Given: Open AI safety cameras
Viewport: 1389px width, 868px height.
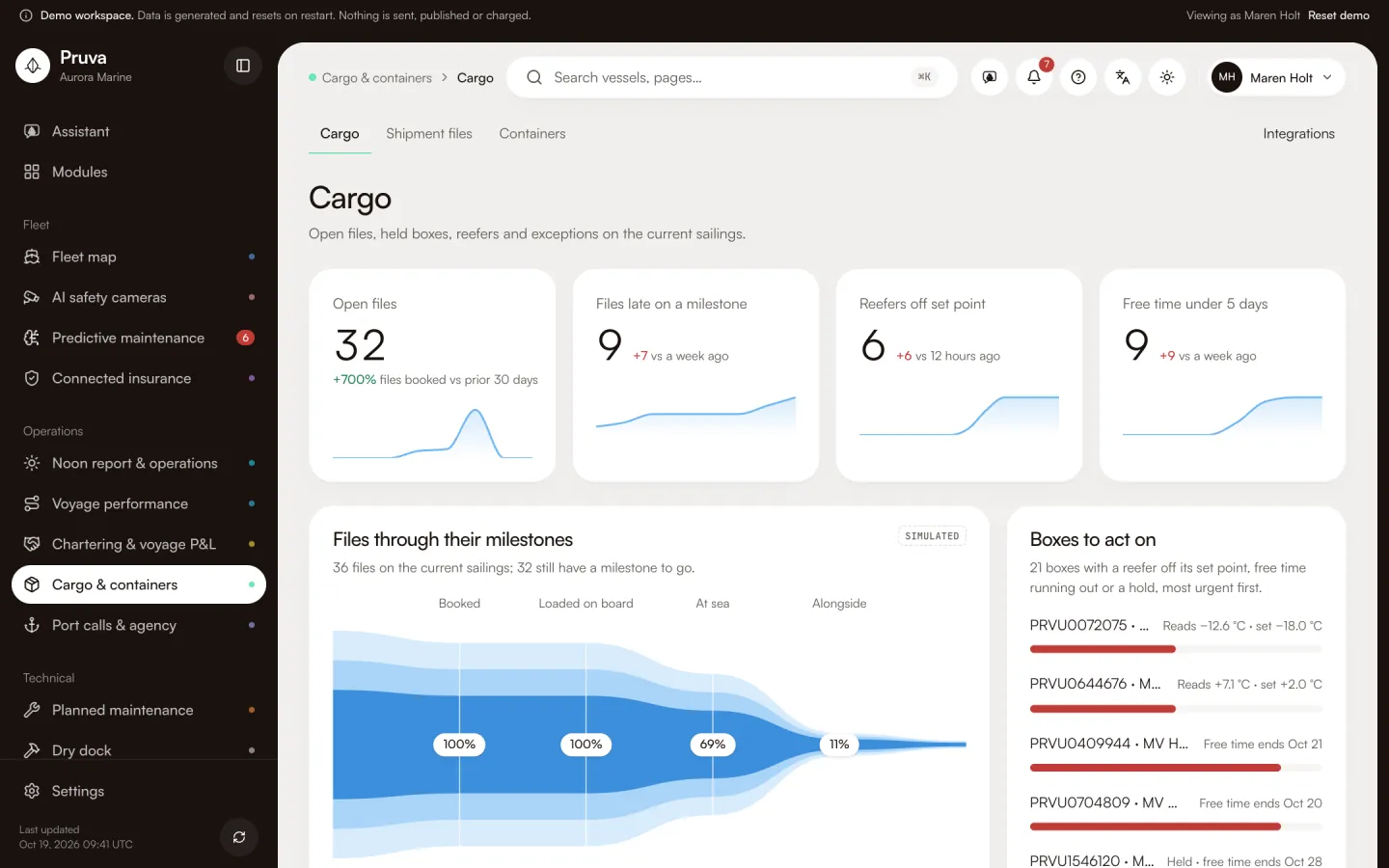Looking at the screenshot, I should pos(139,297).
